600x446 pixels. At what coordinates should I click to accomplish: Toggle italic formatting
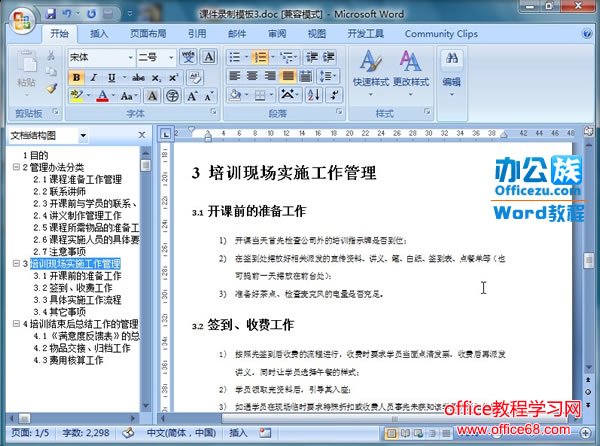click(x=94, y=78)
